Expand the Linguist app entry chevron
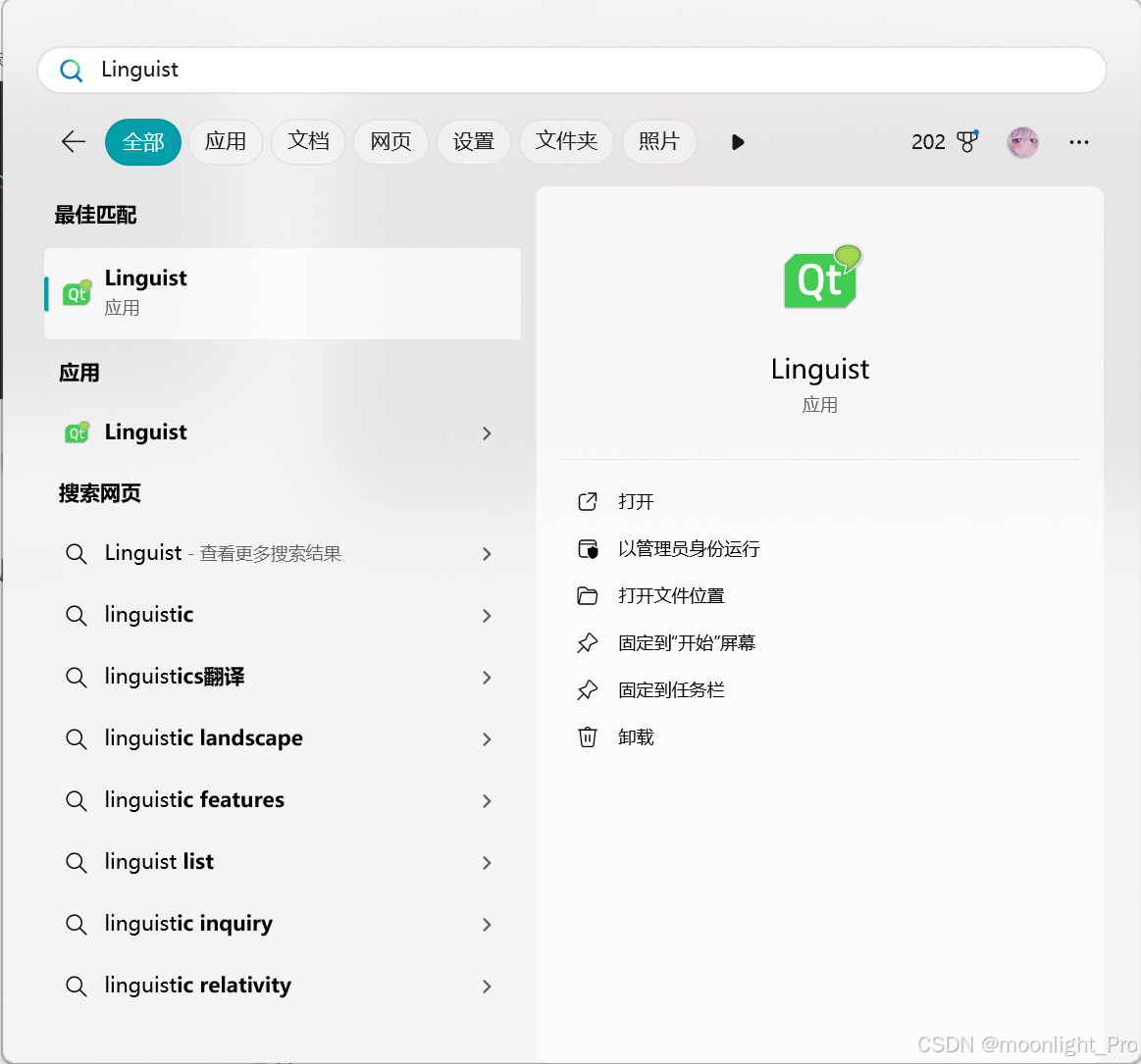Screen dimensions: 1141x1064 pyautogui.click(x=487, y=433)
